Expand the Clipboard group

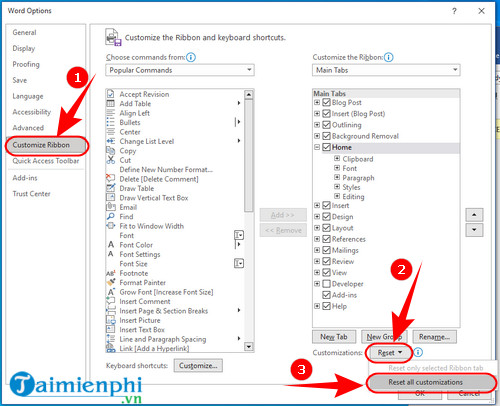point(337,158)
